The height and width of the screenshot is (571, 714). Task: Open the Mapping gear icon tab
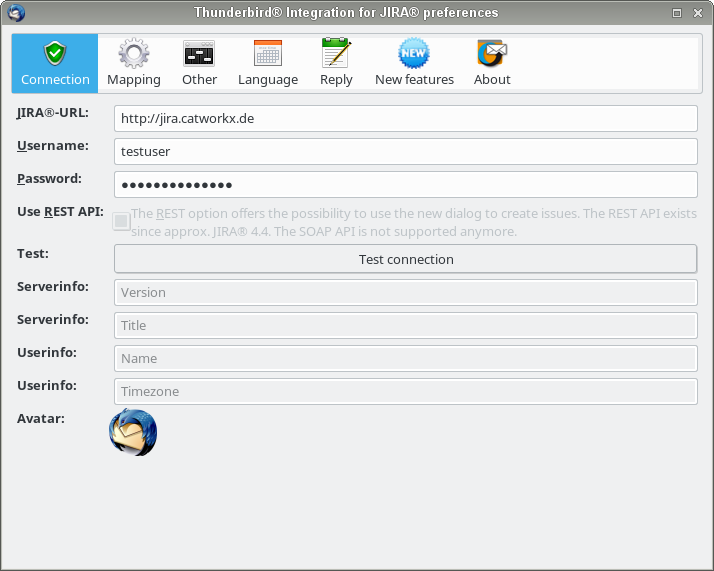coord(134,64)
